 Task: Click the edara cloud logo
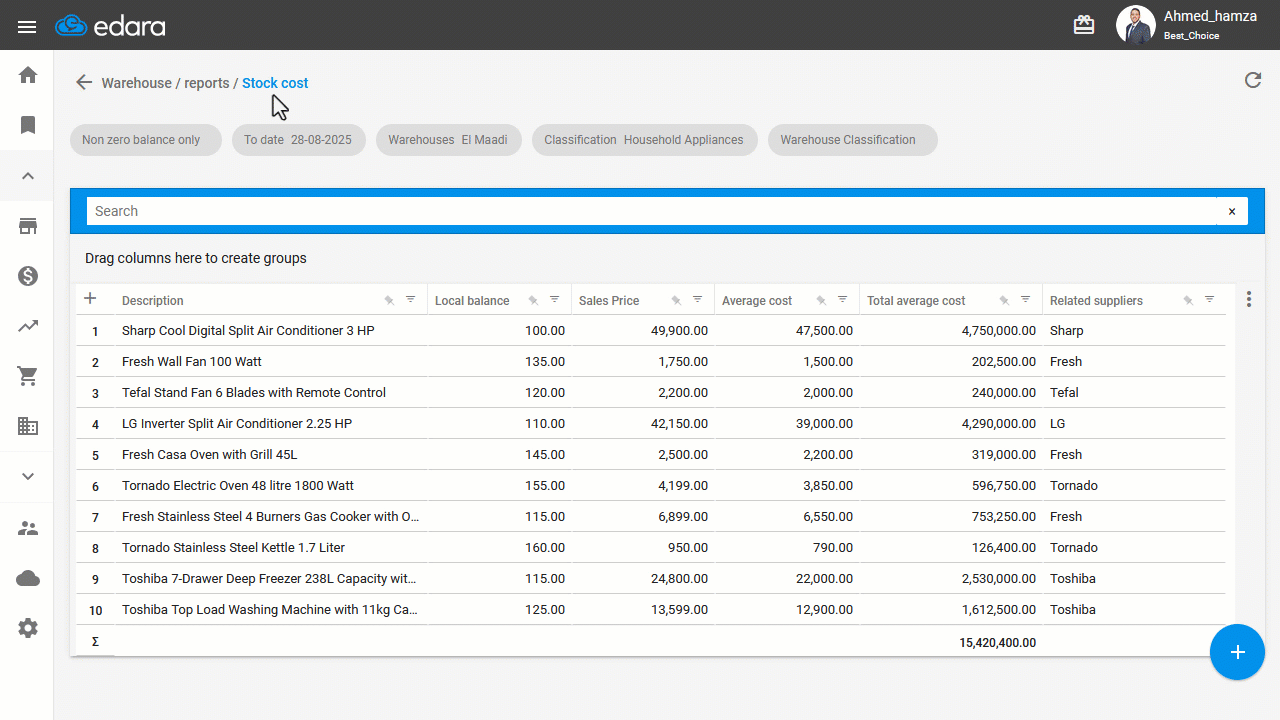(110, 26)
